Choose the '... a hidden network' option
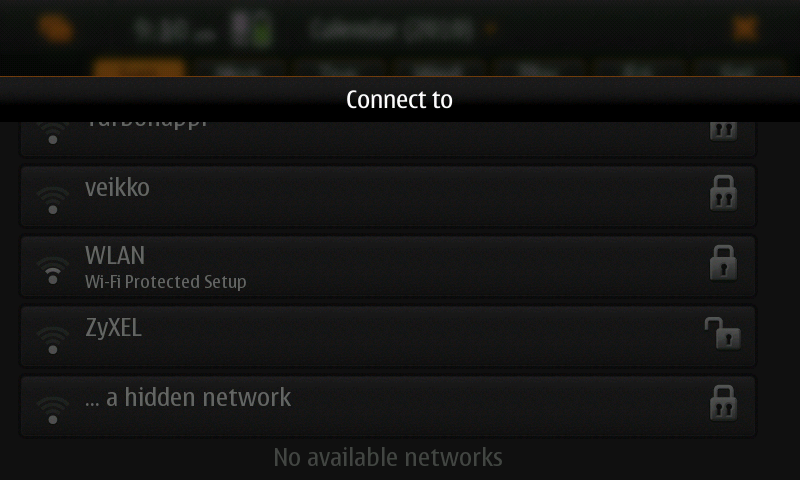This screenshot has width=800, height=480. point(388,406)
